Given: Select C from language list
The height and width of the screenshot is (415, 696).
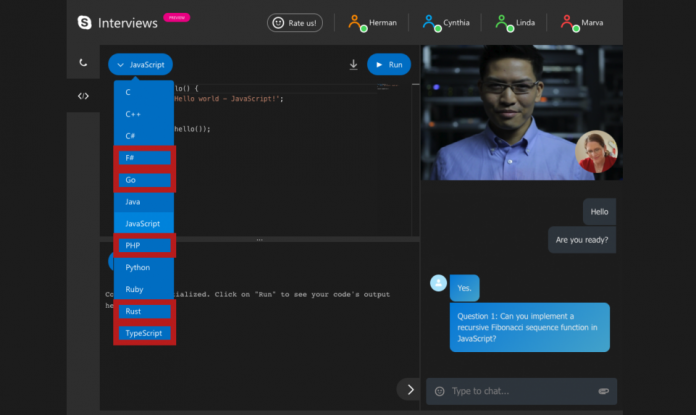Looking at the screenshot, I should coord(144,92).
